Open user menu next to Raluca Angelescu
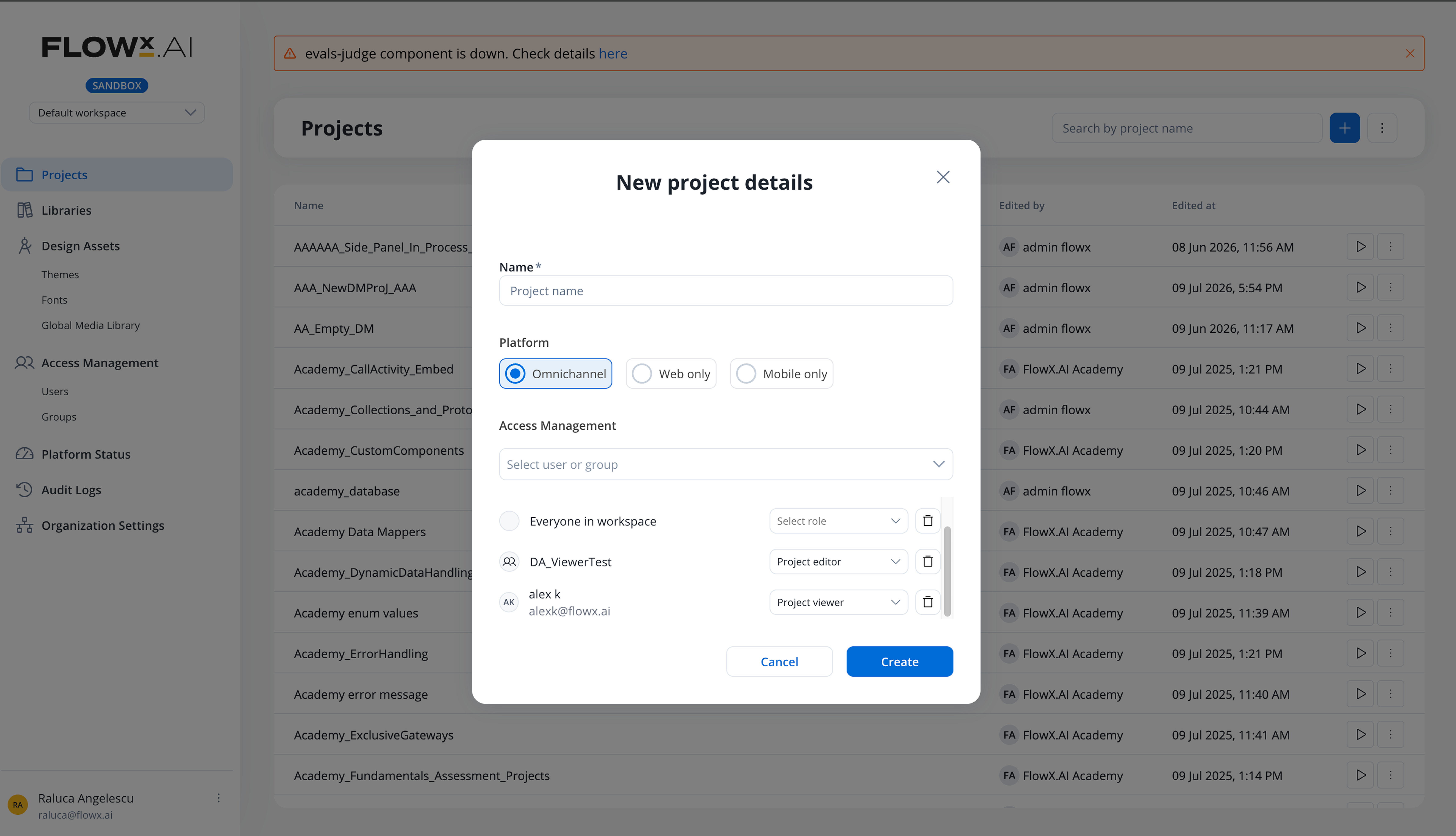Image resolution: width=1456 pixels, height=836 pixels. [218, 798]
